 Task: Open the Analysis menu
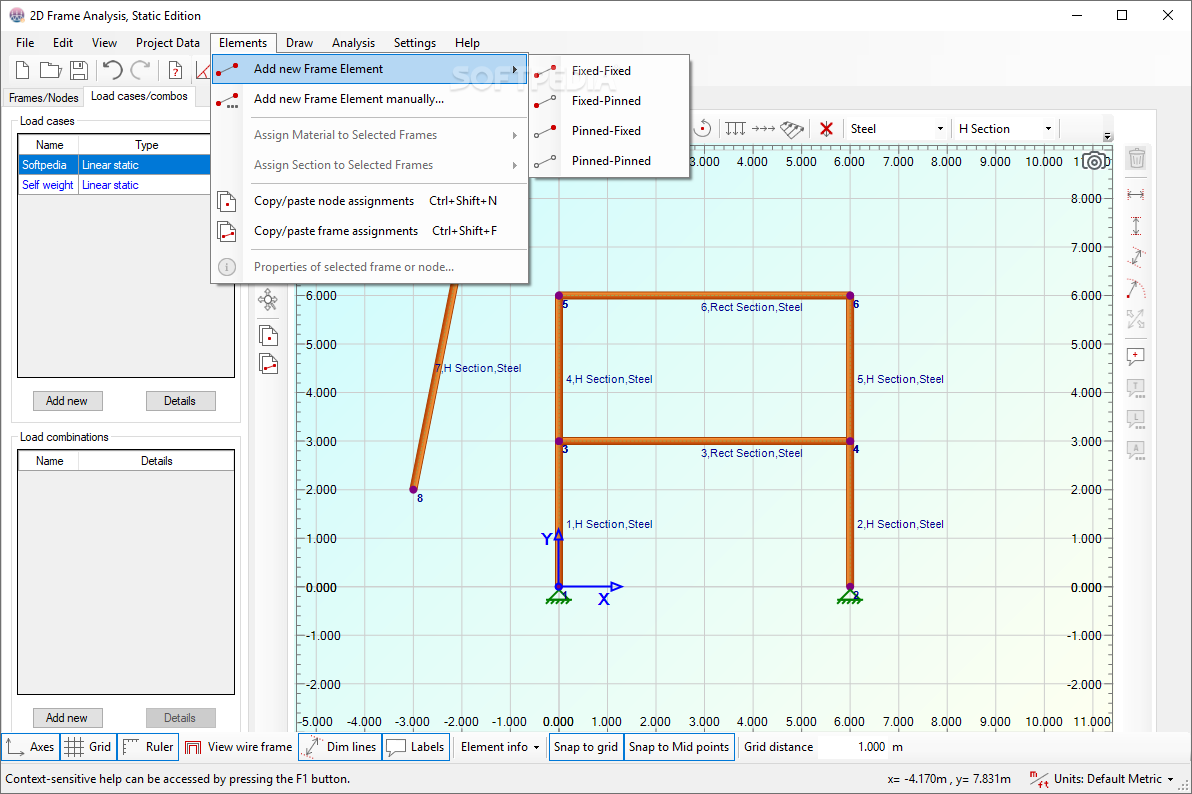(x=353, y=43)
